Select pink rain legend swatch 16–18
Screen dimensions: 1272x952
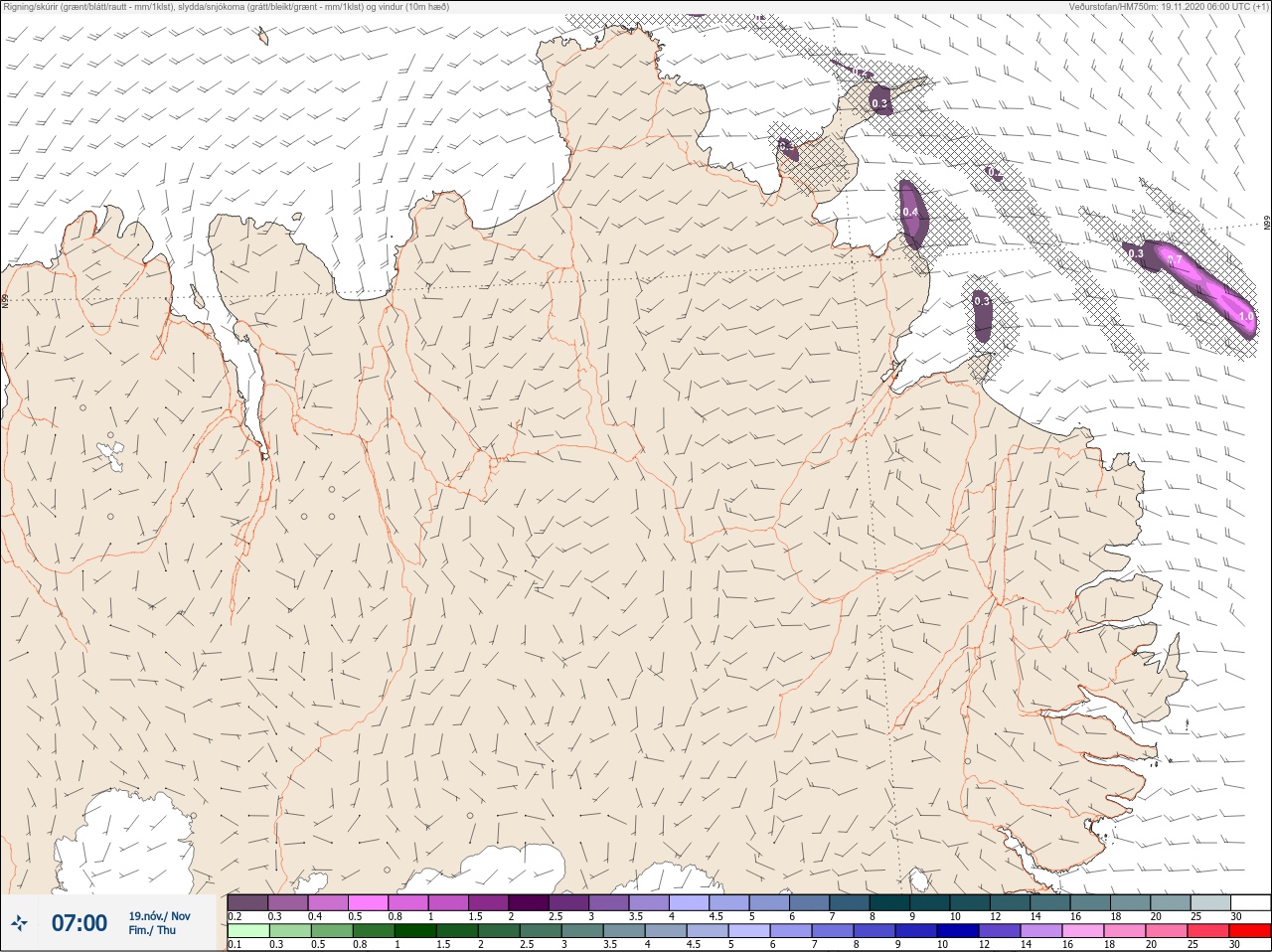(x=1083, y=931)
